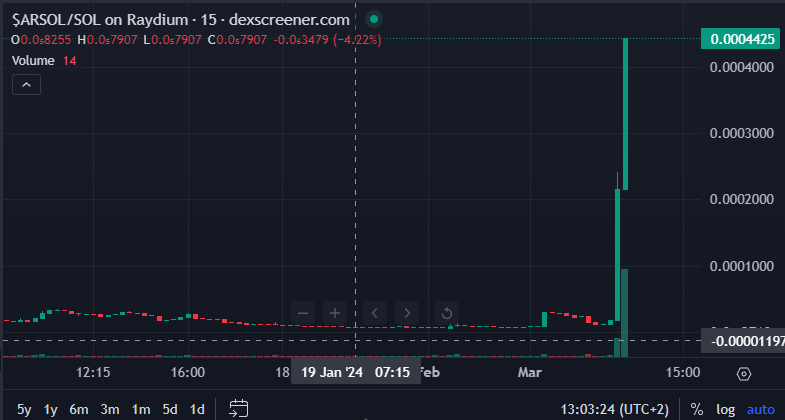Viewport: 785px width, 420px height.
Task: Click the 15:00 time axis label
Action: pos(683,372)
